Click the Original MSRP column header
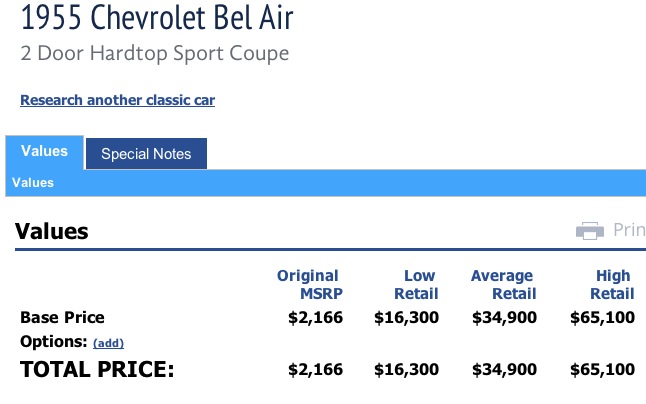 tap(309, 285)
